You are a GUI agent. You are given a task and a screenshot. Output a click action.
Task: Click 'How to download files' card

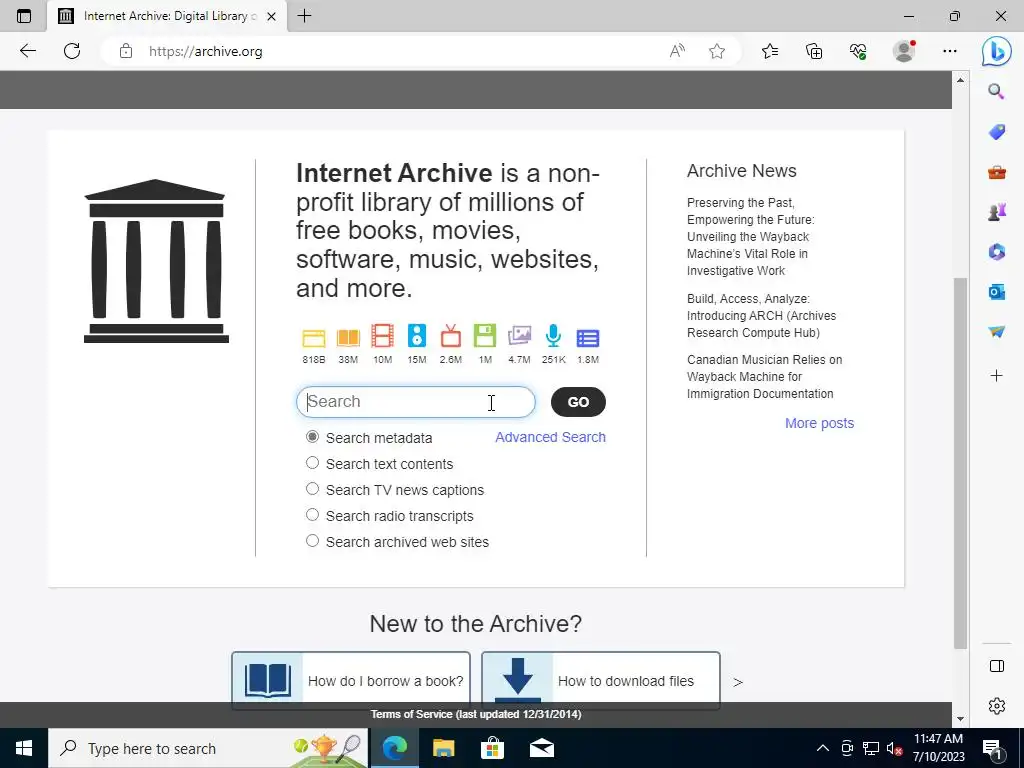pyautogui.click(x=601, y=680)
